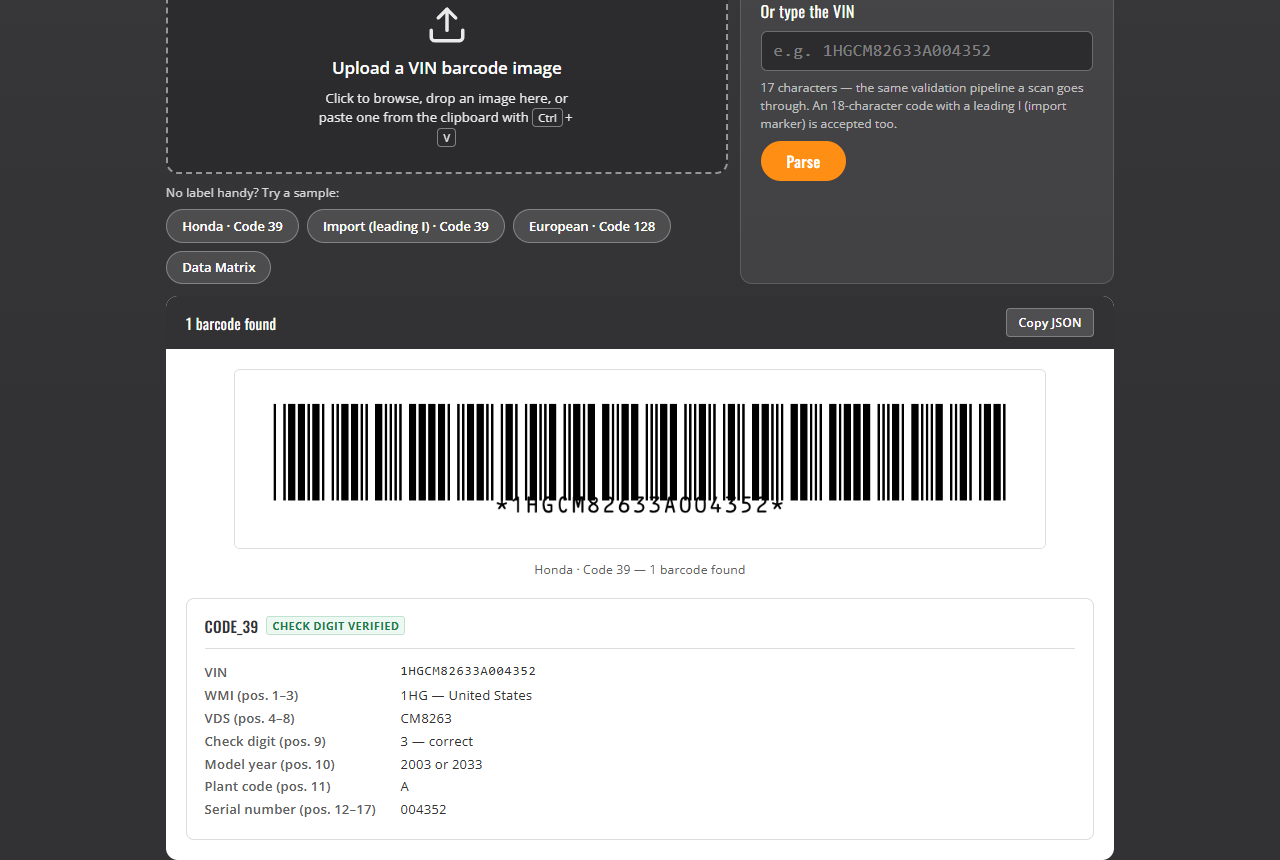Click the upload arrow icon

(447, 25)
